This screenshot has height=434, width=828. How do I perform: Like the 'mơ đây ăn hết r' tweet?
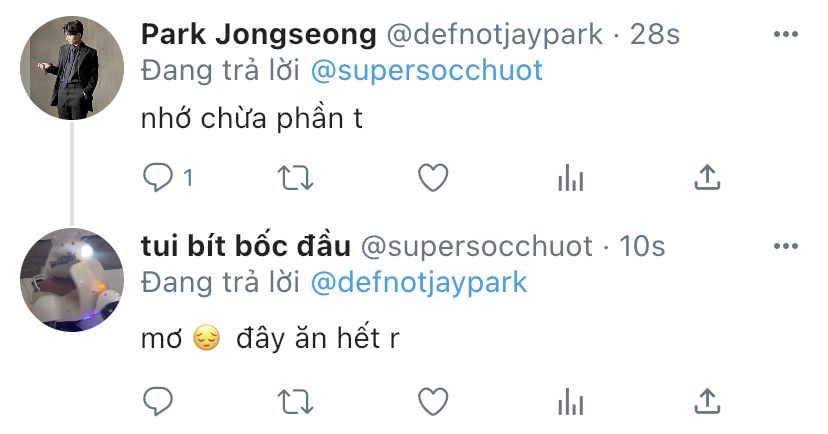click(433, 401)
